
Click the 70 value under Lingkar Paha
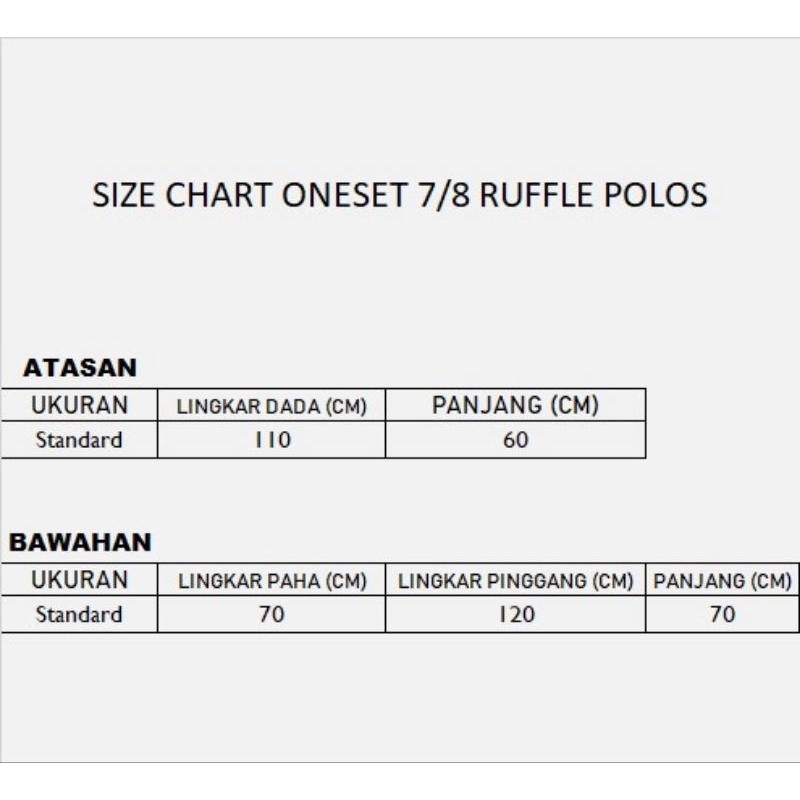coord(271,614)
